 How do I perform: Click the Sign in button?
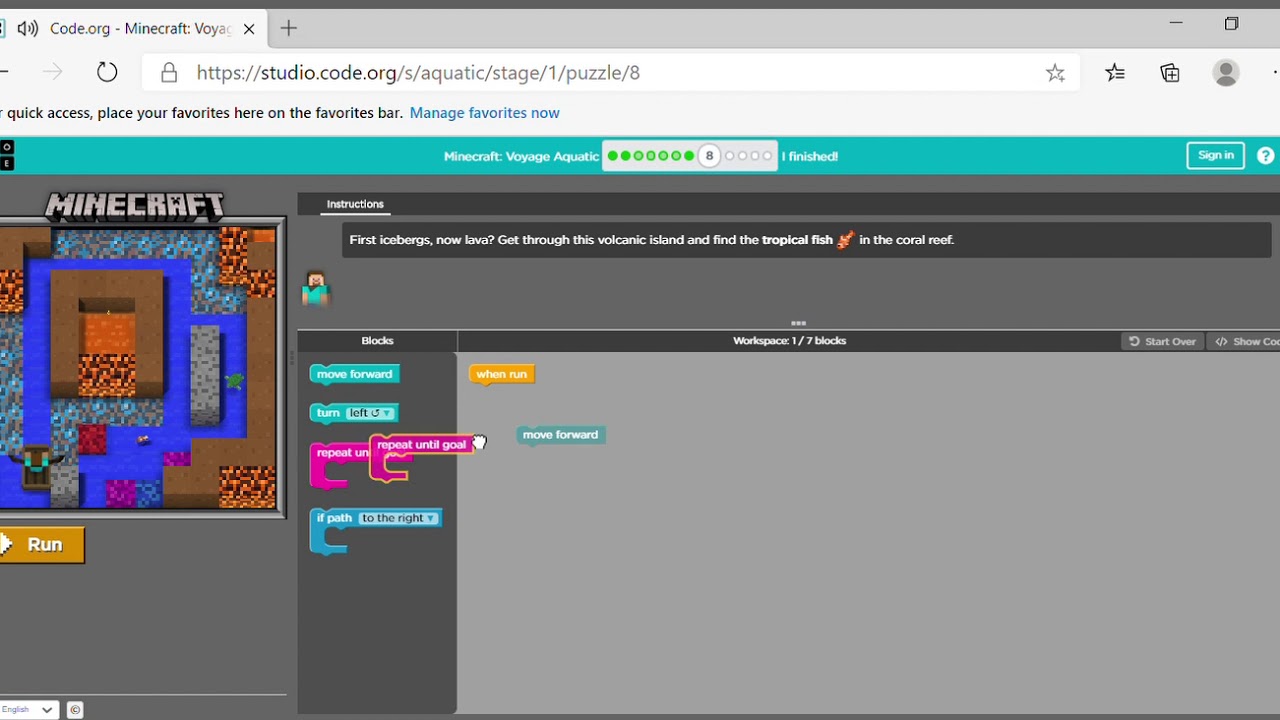1216,155
